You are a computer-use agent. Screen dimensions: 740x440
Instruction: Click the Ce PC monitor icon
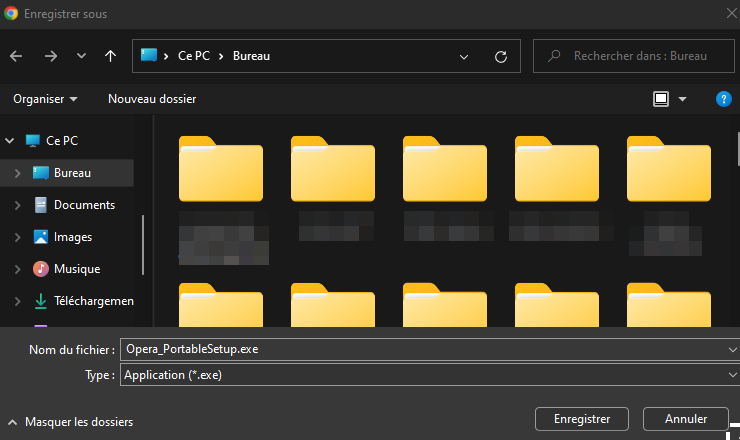tap(33, 141)
